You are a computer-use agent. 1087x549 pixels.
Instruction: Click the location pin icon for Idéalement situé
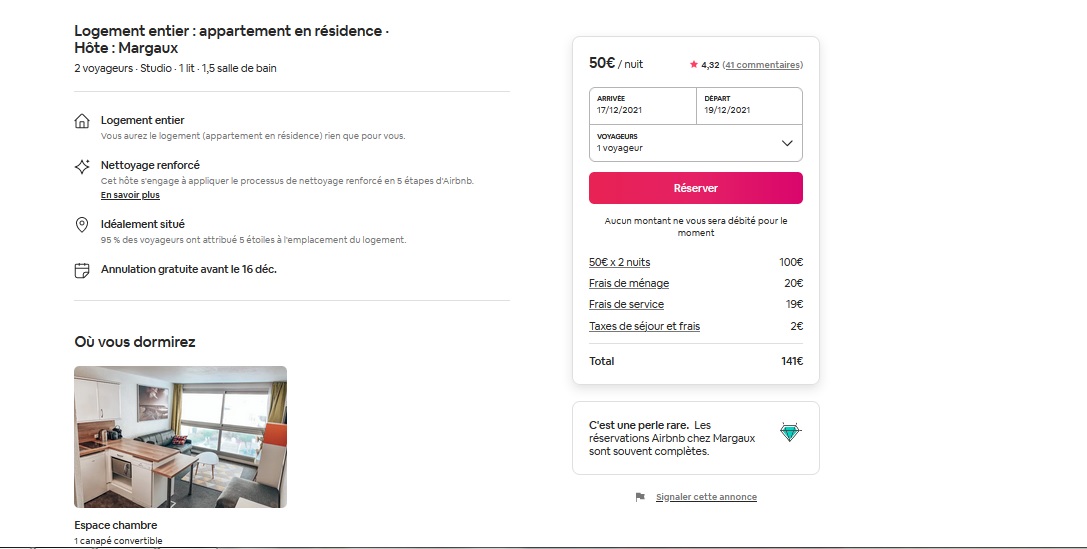[x=82, y=225]
